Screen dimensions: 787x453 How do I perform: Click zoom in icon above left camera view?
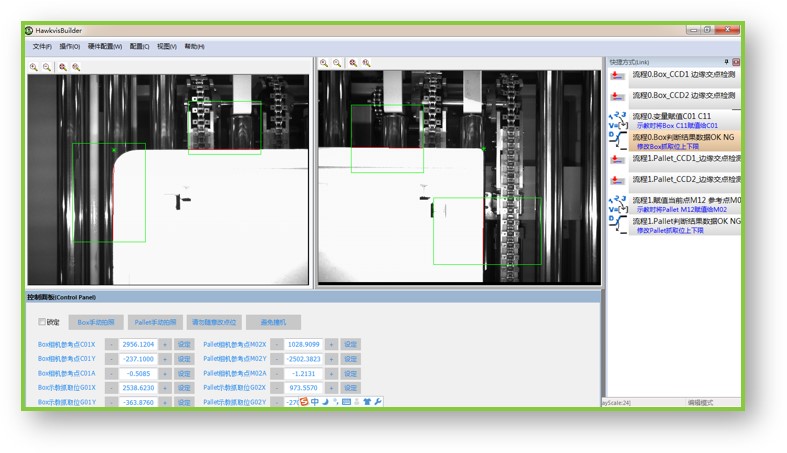pyautogui.click(x=34, y=67)
